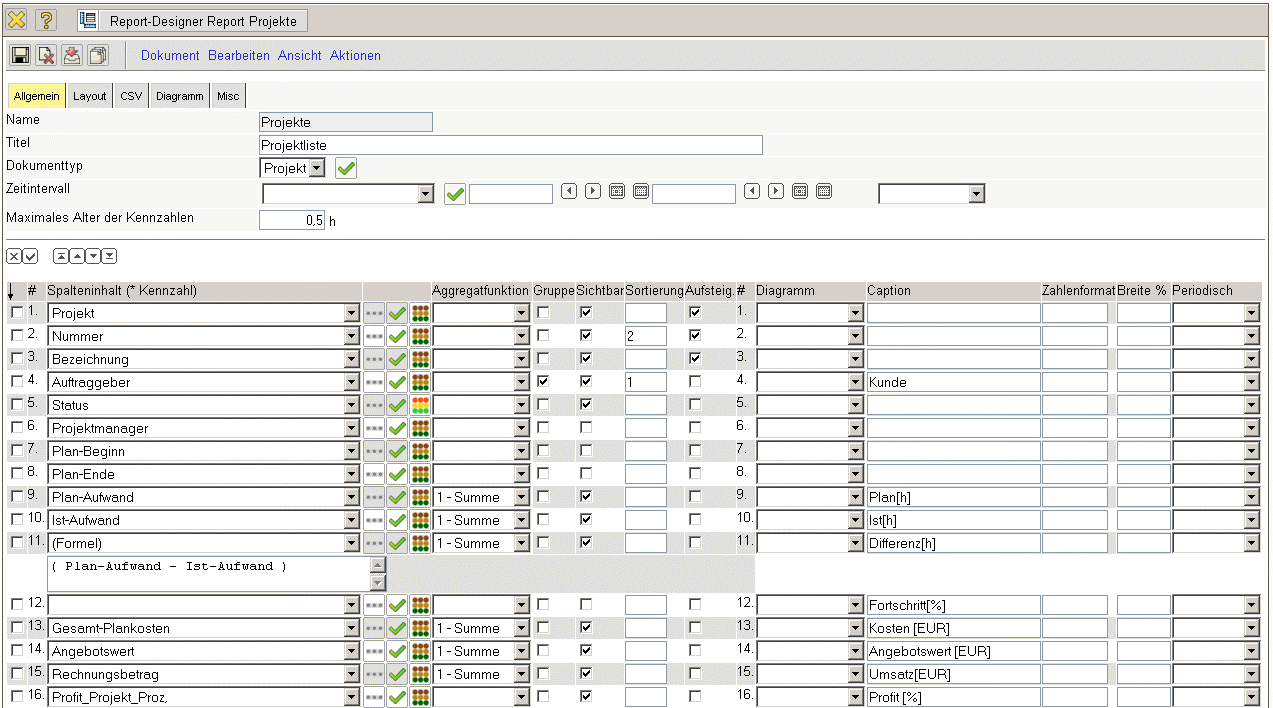Open the Bearbeiten menu
The image size is (1273, 708).
[239, 56]
